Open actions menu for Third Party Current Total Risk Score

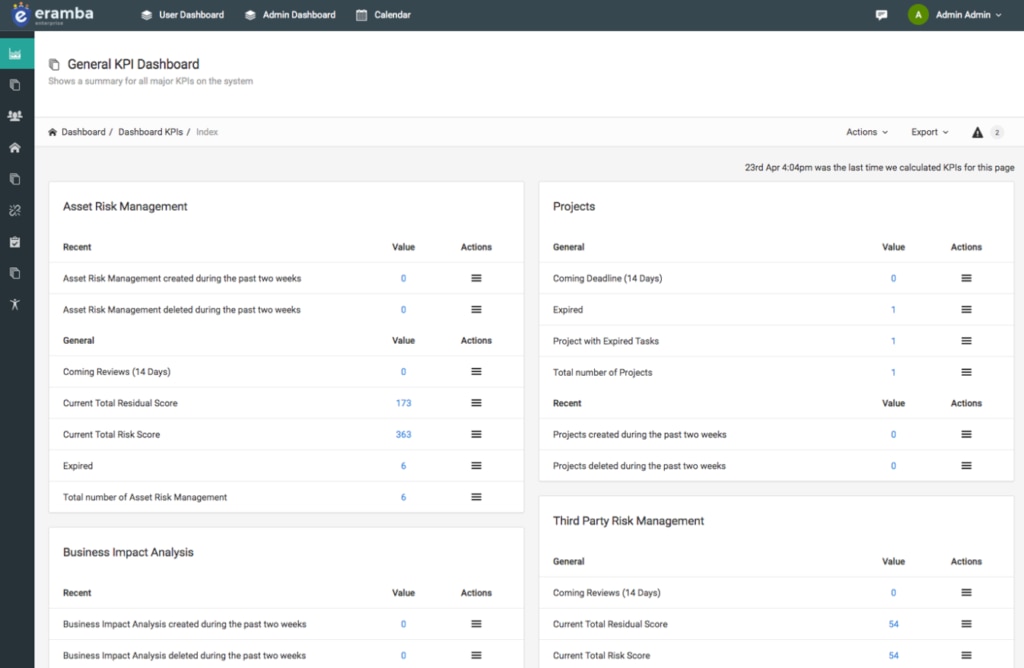(x=966, y=655)
